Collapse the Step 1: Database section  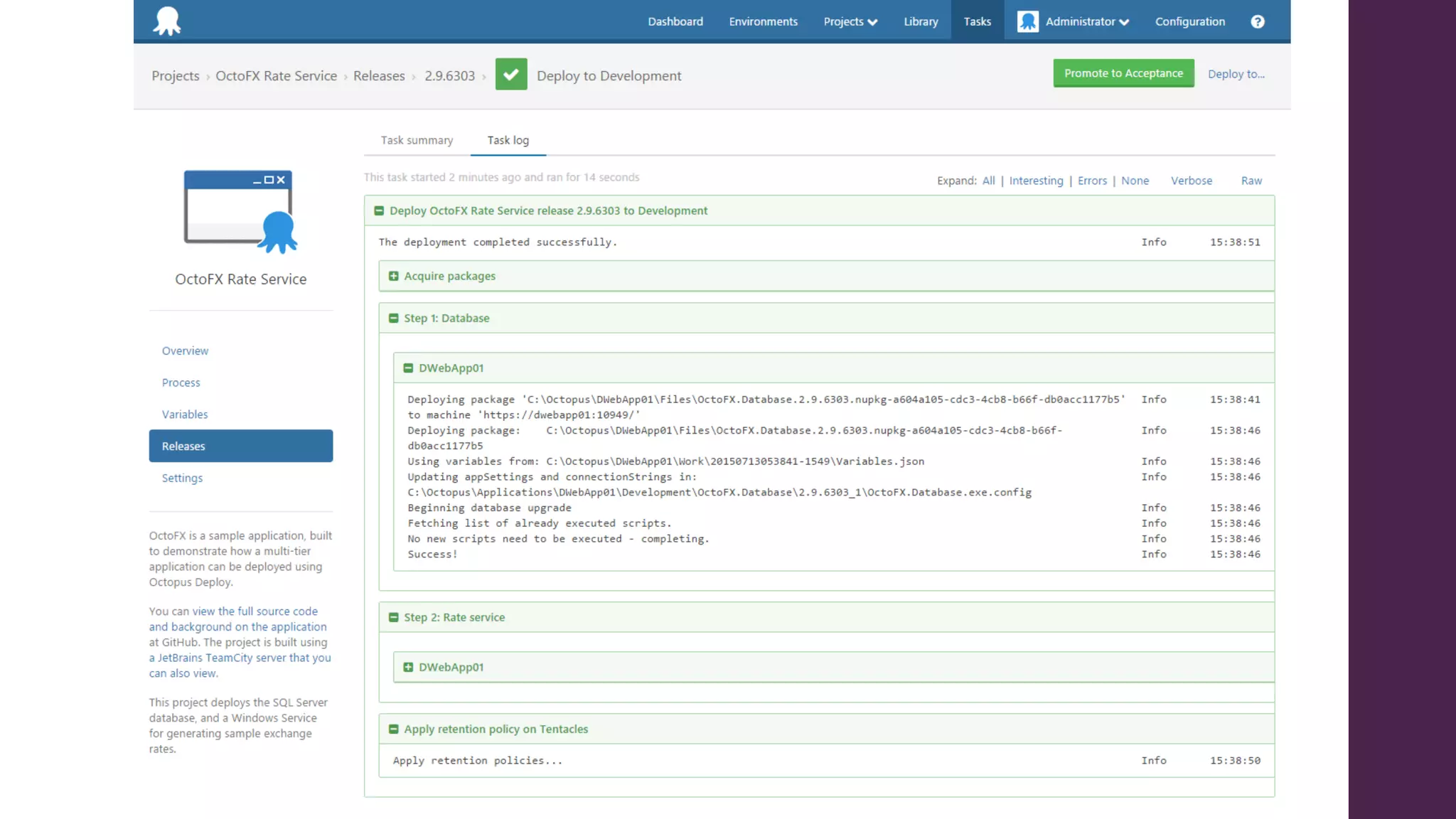[x=393, y=318]
